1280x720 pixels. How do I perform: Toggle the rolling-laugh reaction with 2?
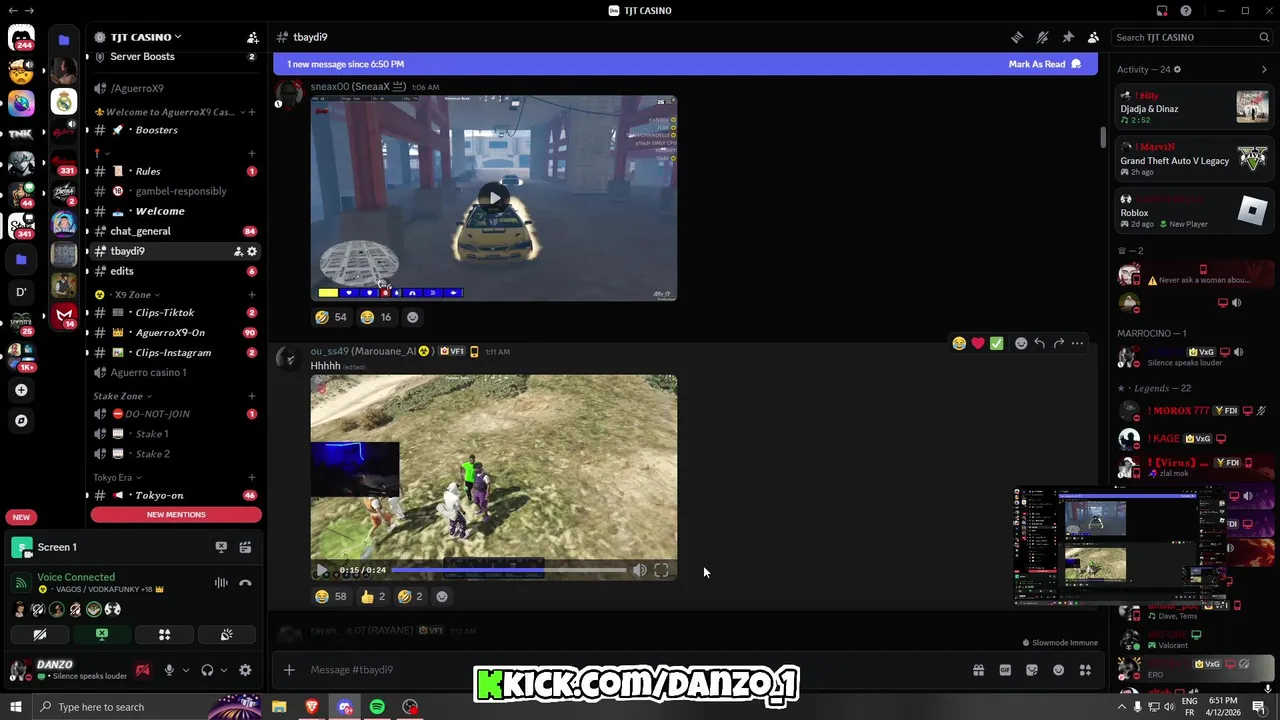coord(411,596)
